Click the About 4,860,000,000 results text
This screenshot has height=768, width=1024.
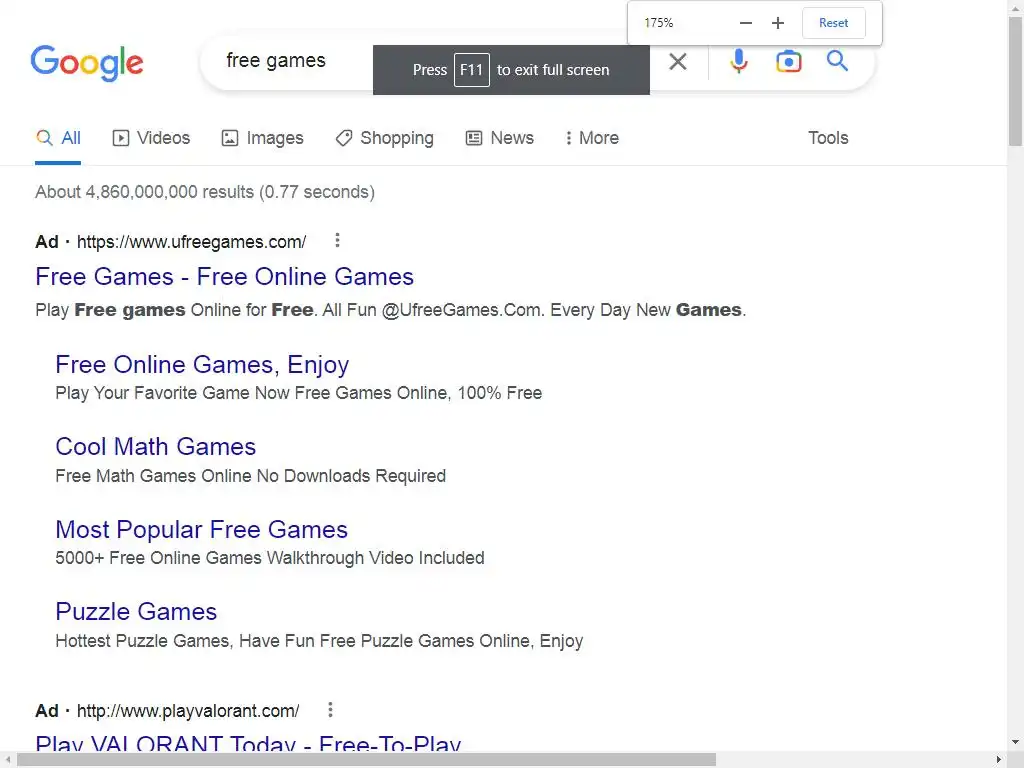(x=205, y=192)
